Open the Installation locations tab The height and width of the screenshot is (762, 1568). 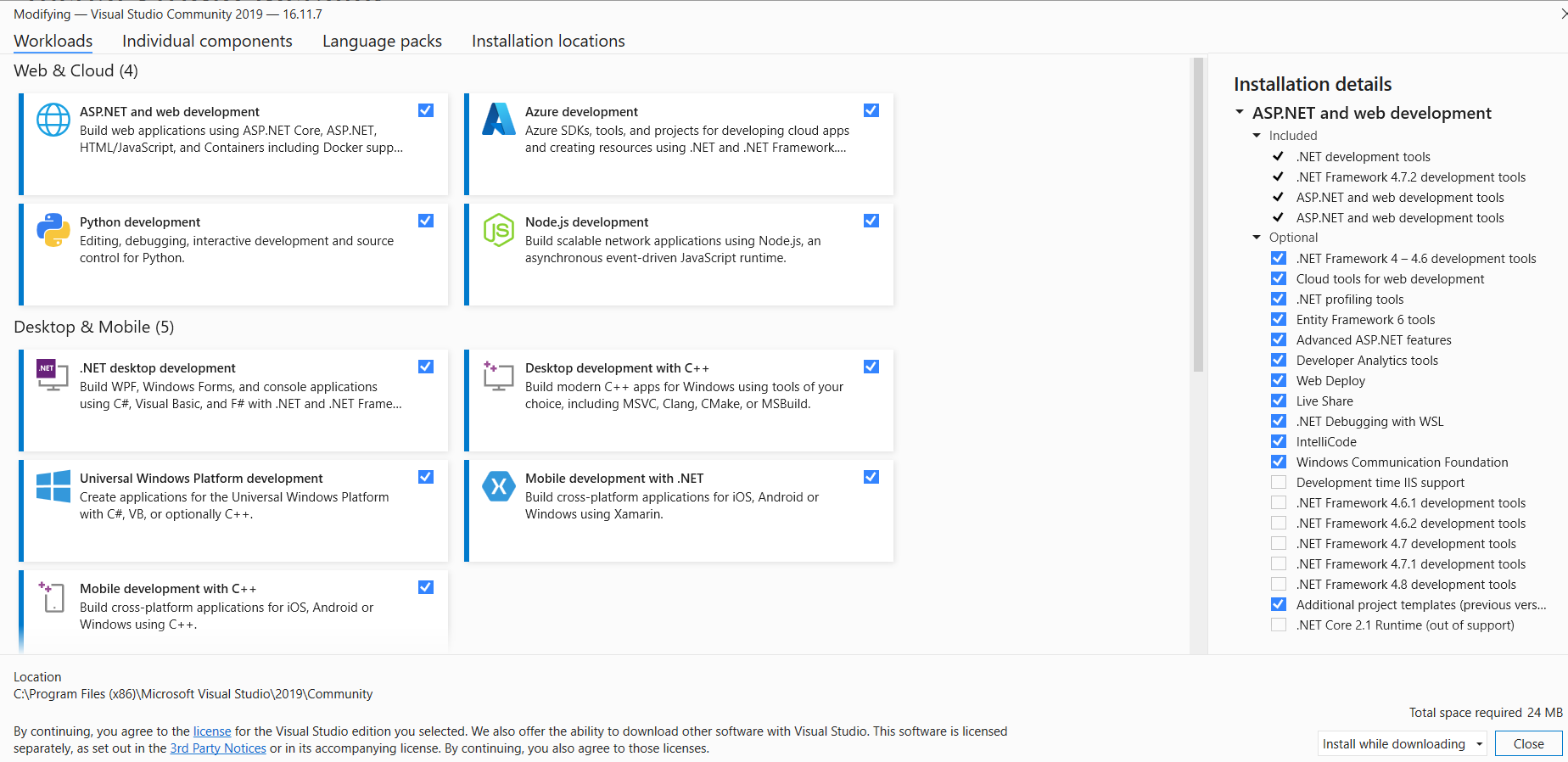click(x=548, y=41)
